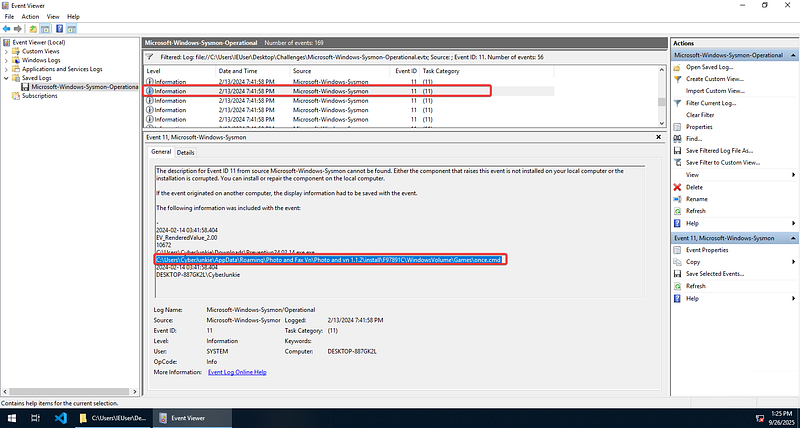Sort by Date and Time column header
Screen dimensions: 800x428
(252, 71)
